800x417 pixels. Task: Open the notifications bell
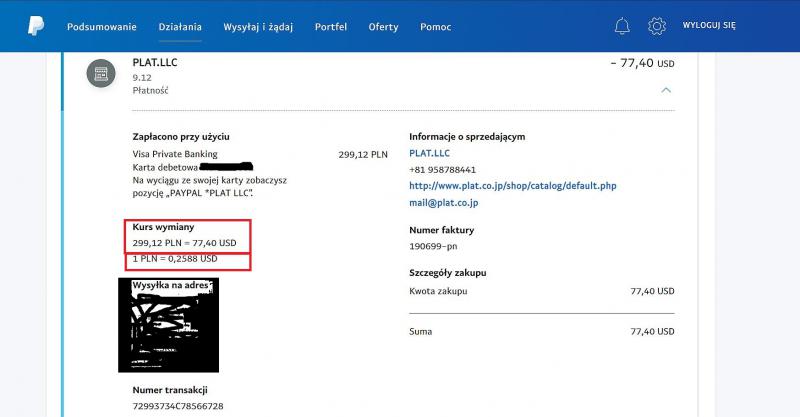tap(622, 26)
